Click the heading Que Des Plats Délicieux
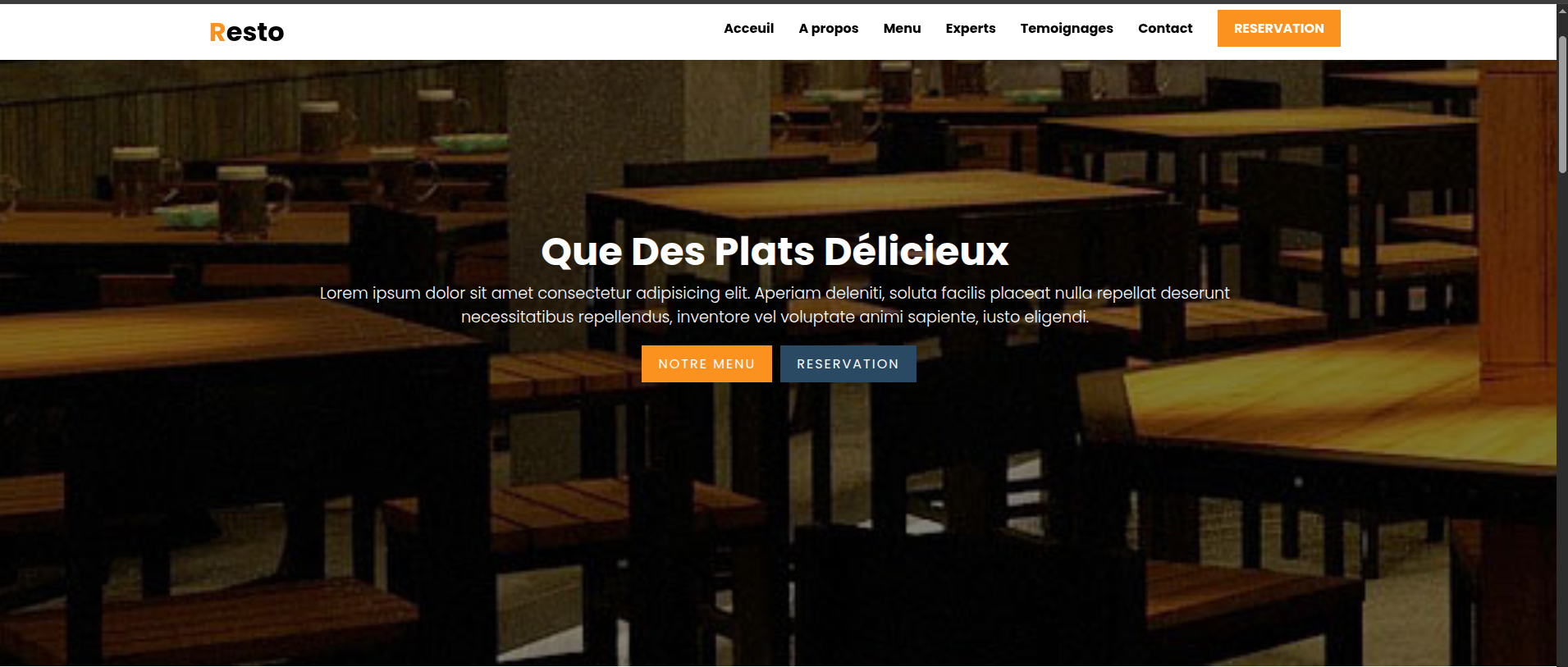Screen dimensions: 1568x667 (x=775, y=251)
